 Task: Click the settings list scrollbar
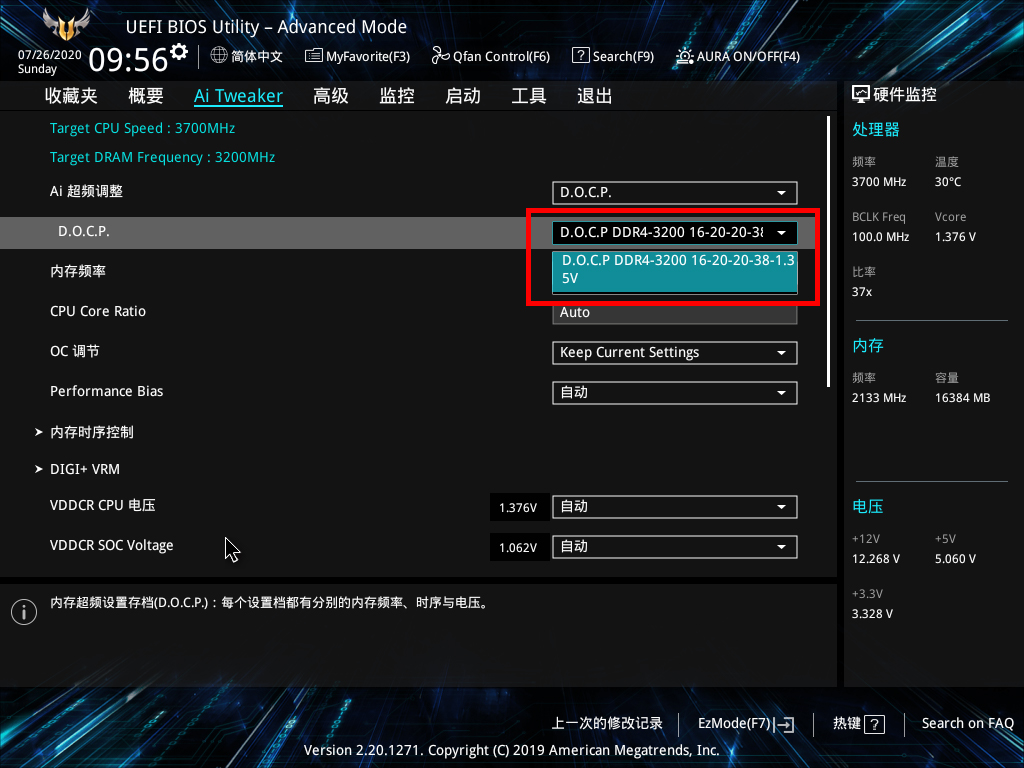pyautogui.click(x=828, y=251)
